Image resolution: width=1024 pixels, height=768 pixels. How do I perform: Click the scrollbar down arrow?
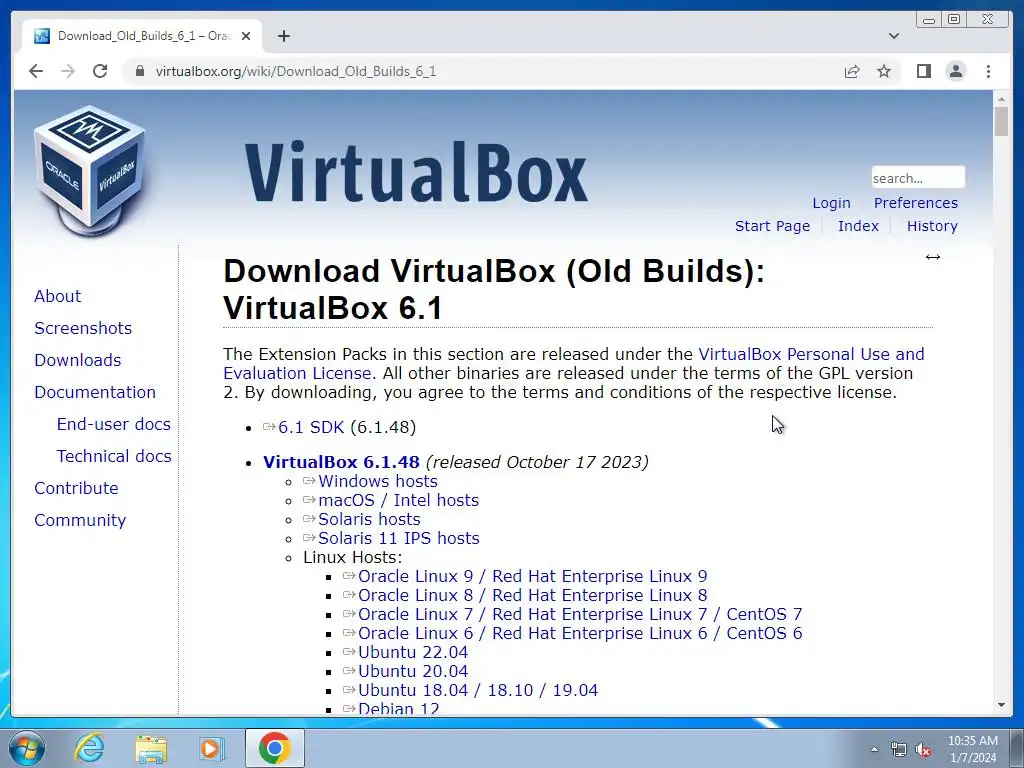tap(1001, 705)
